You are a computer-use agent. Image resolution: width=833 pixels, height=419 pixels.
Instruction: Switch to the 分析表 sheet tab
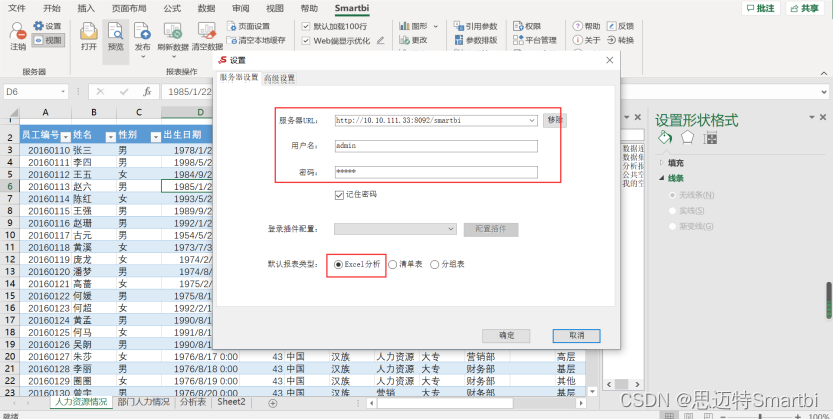[x=192, y=402]
